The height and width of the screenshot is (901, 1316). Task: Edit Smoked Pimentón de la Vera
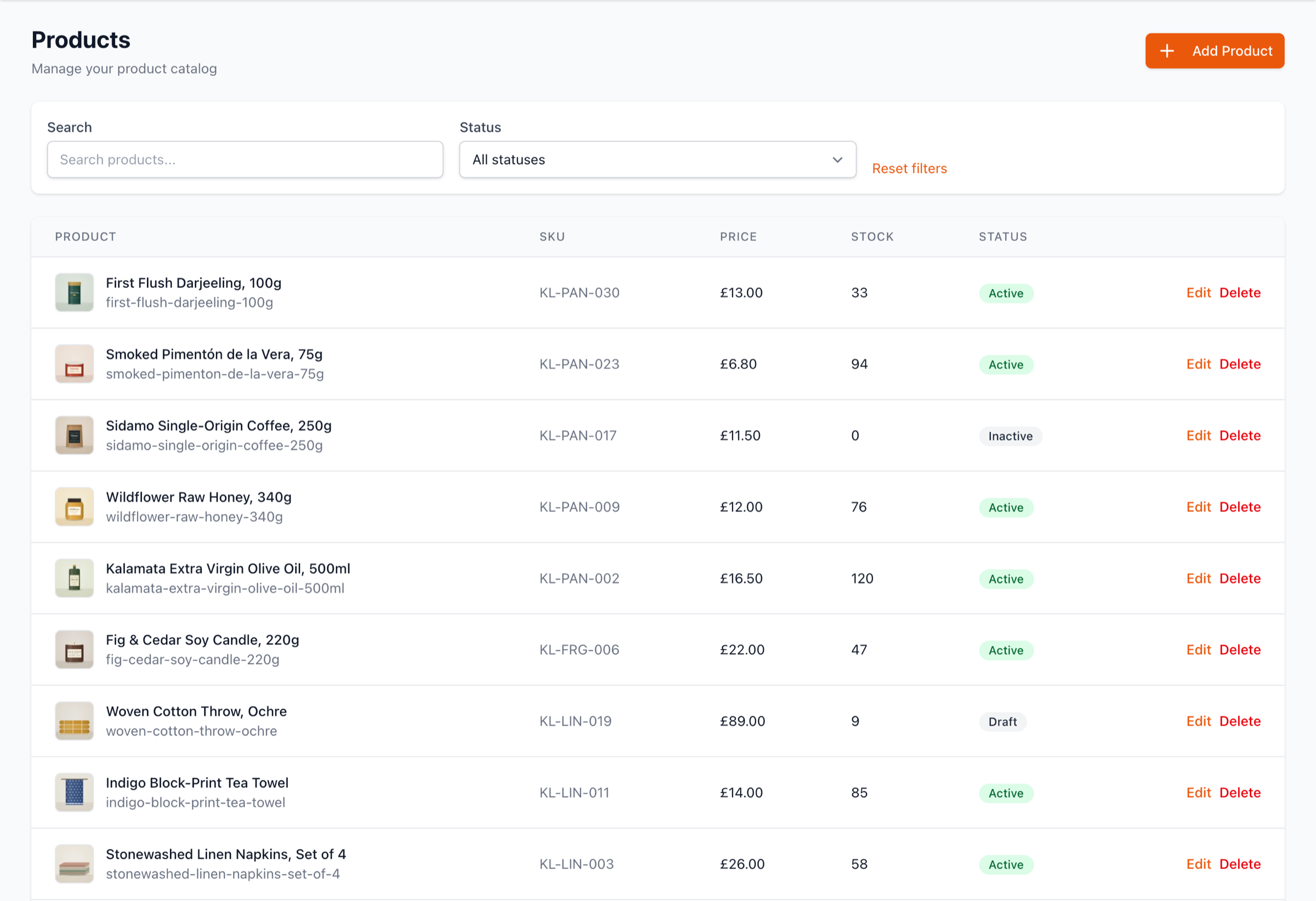[1198, 364]
